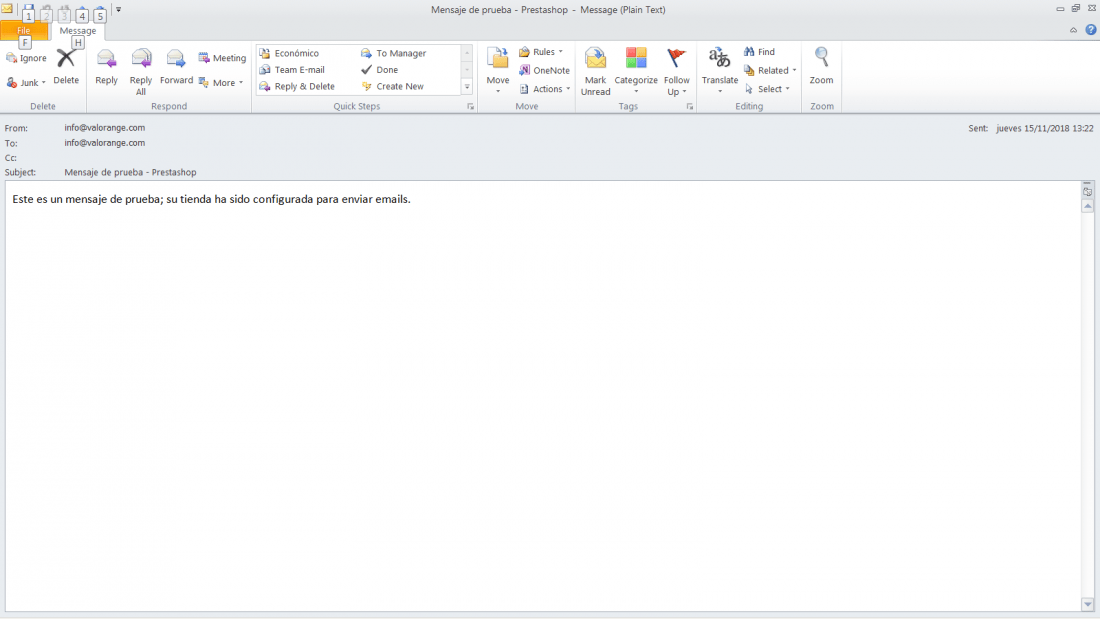Open Categorize color options
Viewport: 1100px width, 619px height.
[636, 72]
